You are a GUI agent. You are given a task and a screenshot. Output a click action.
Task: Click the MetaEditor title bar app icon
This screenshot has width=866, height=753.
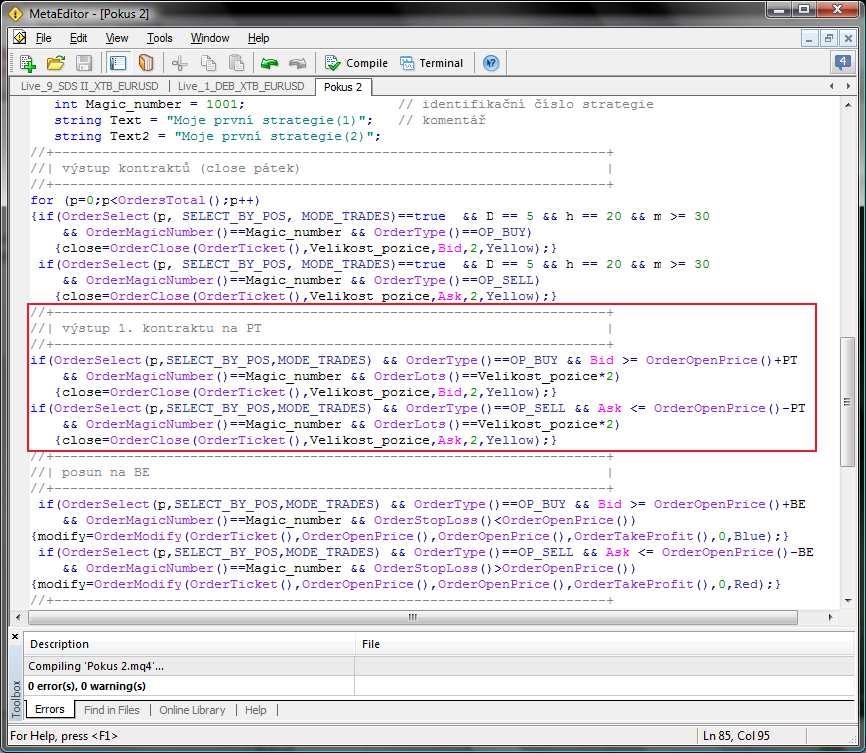coord(15,13)
